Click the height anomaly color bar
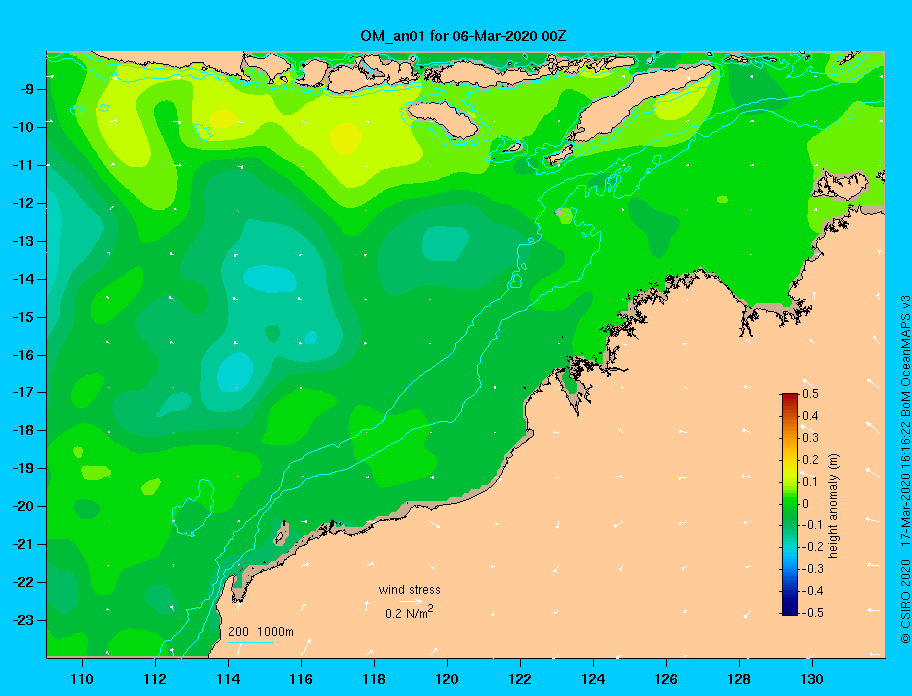This screenshot has width=912, height=696. 790,504
